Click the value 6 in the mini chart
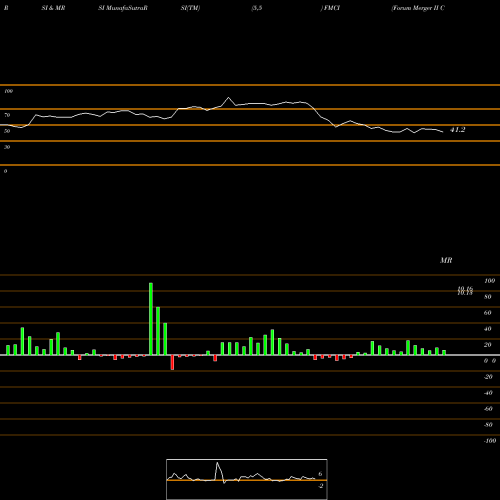 pyautogui.click(x=320, y=474)
